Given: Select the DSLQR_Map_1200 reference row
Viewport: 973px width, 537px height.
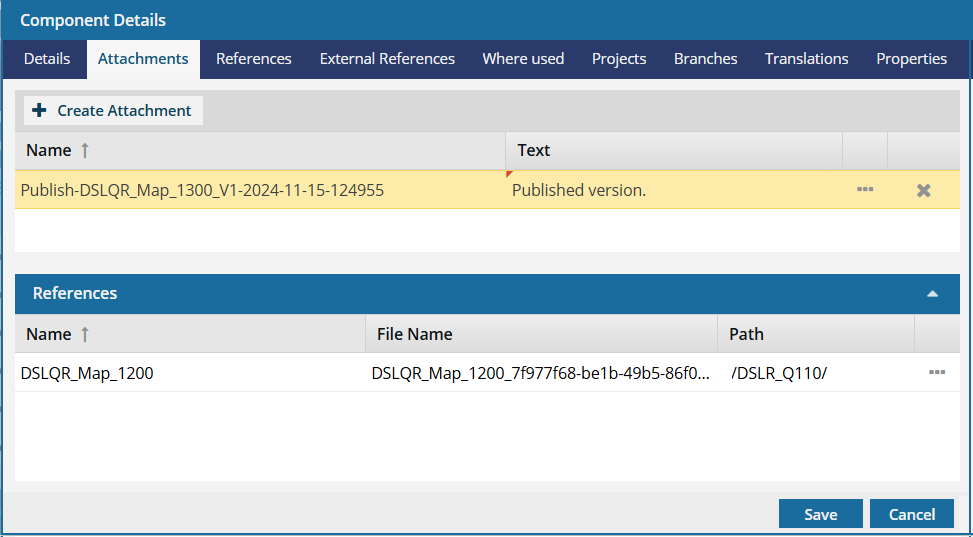Looking at the screenshot, I should 487,372.
